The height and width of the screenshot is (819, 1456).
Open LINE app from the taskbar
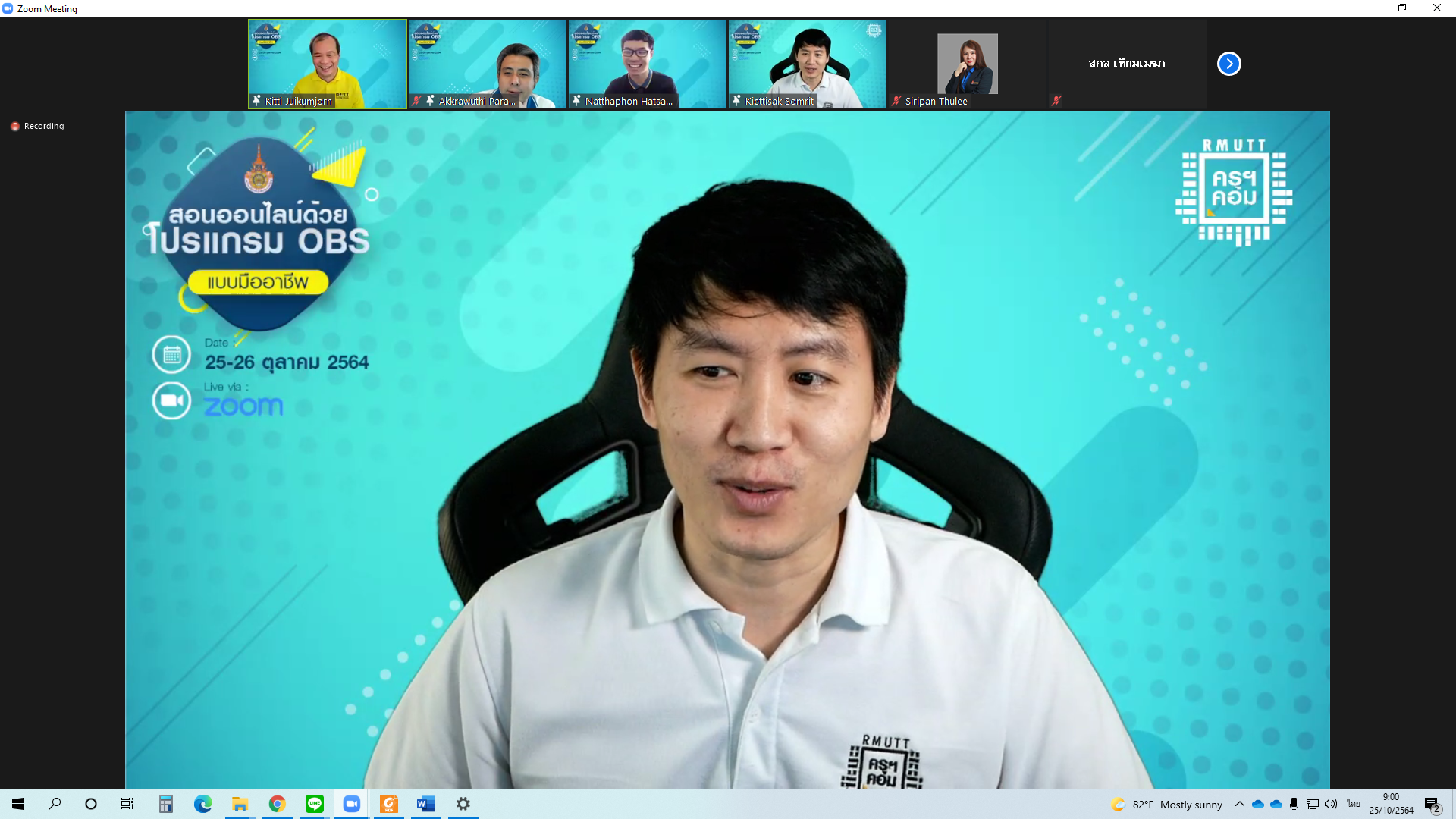point(315,804)
